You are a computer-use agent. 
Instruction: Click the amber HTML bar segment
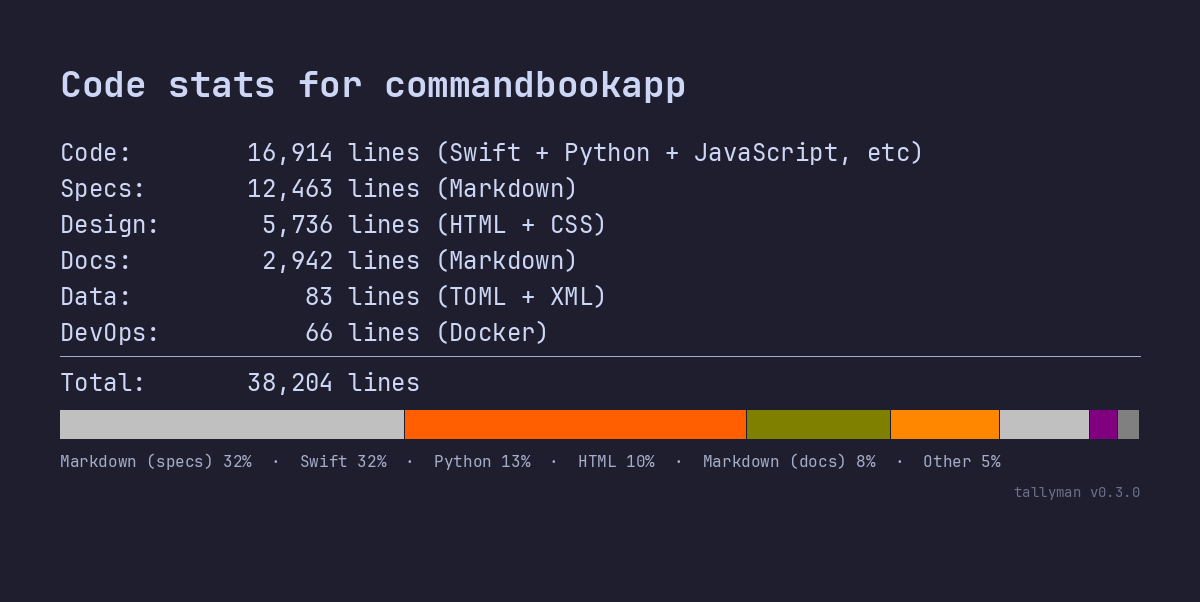[944, 424]
